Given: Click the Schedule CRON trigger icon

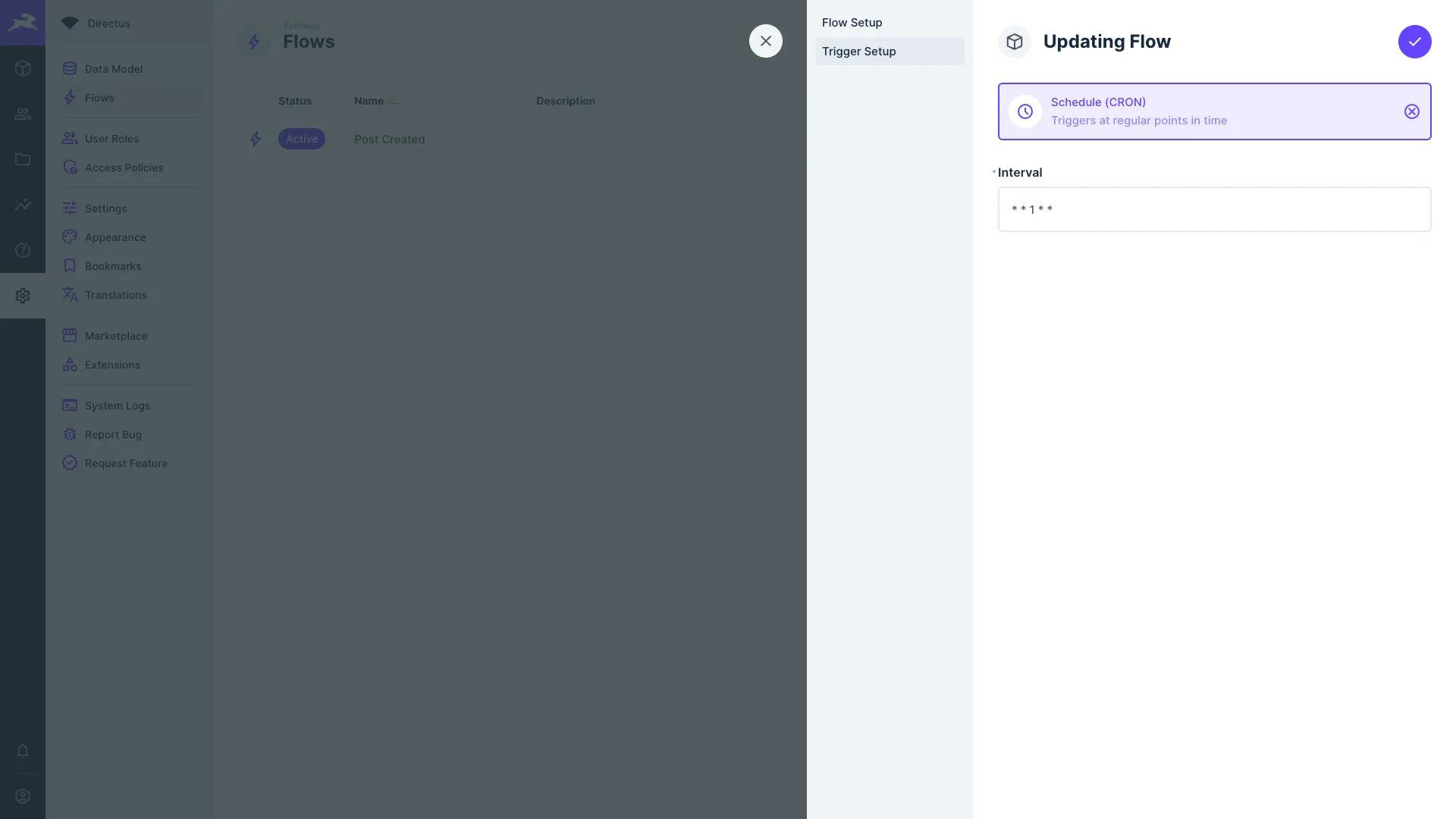Looking at the screenshot, I should (x=1027, y=111).
